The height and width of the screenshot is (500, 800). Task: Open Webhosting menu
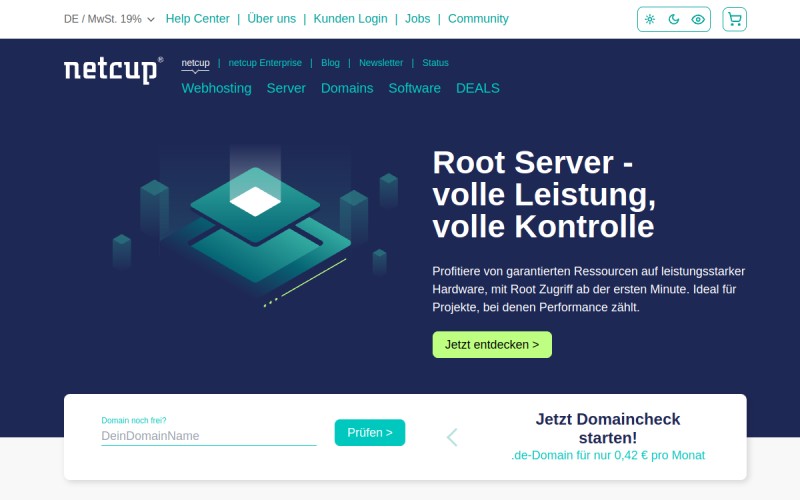pos(216,88)
